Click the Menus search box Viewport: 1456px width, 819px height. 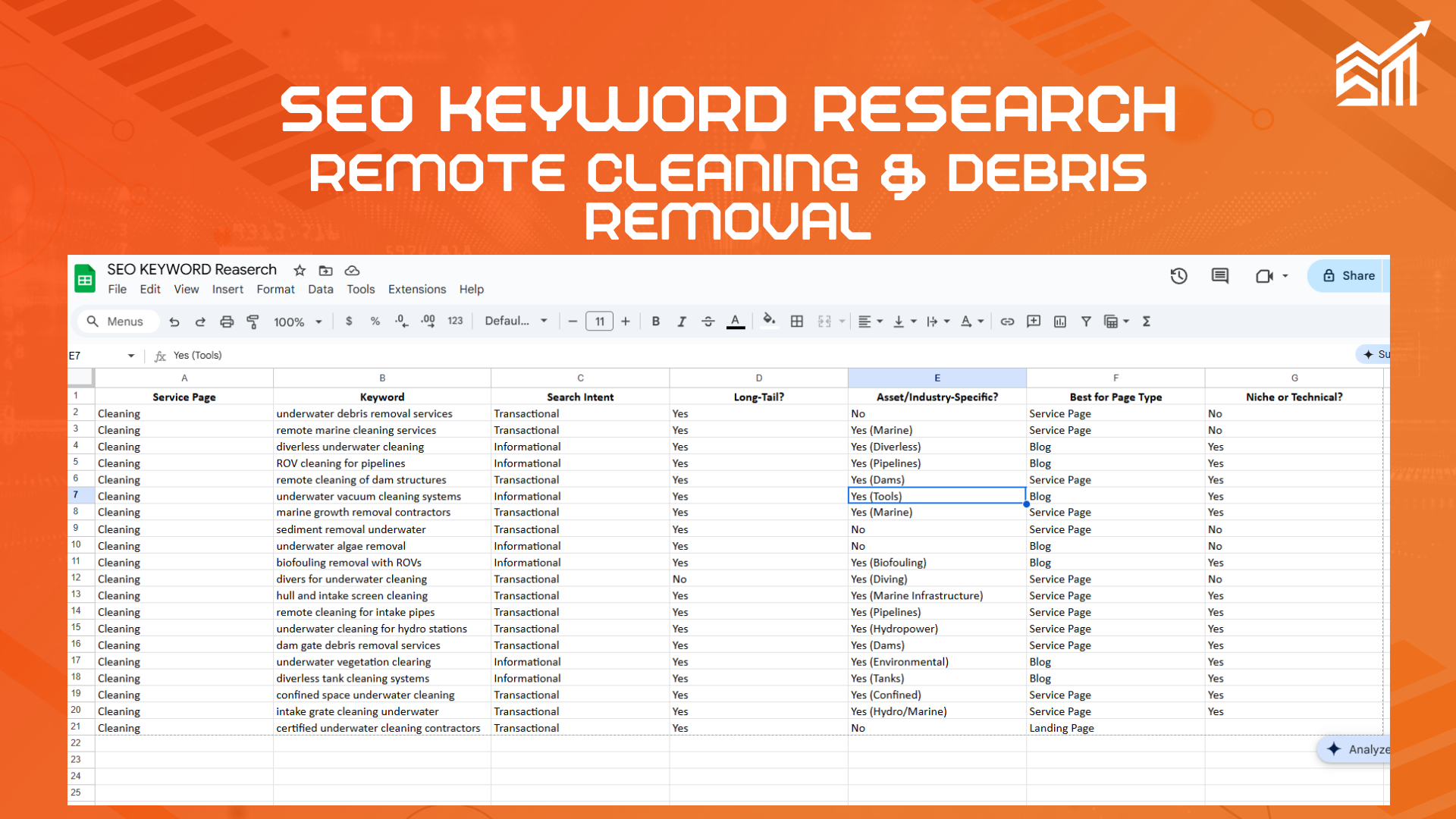coord(118,322)
